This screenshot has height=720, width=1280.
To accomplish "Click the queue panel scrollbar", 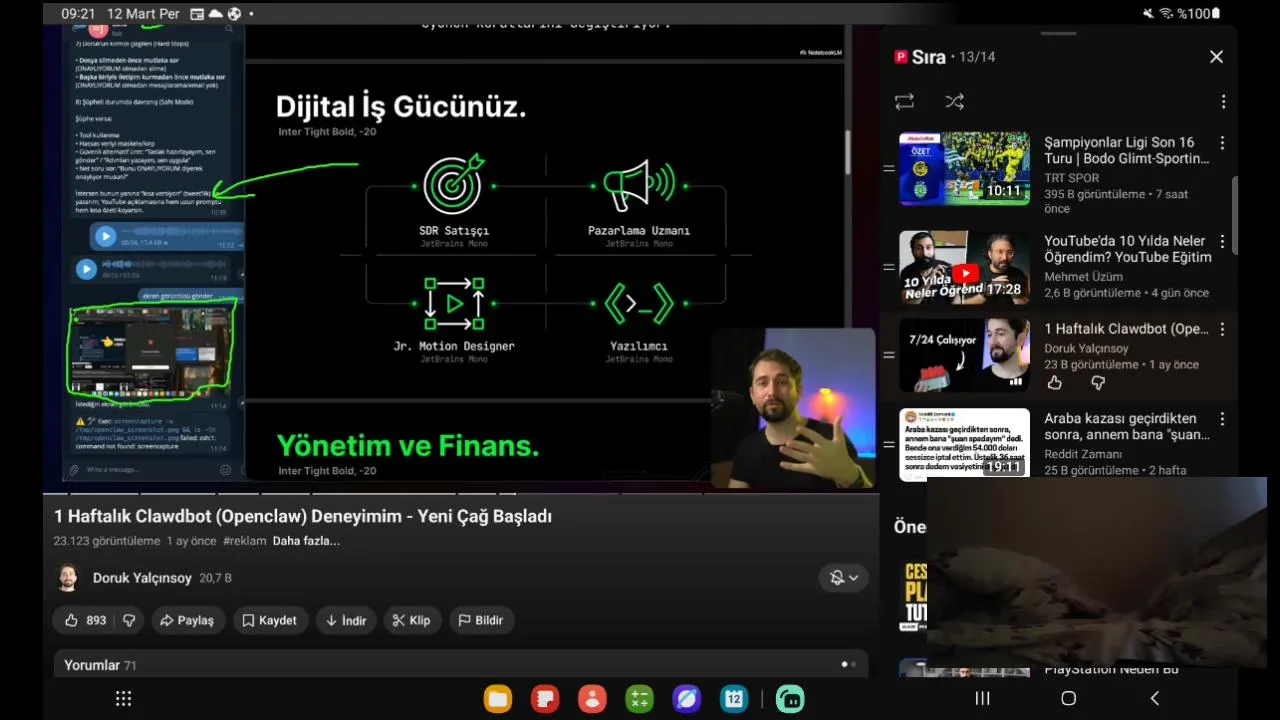I will (x=1234, y=215).
